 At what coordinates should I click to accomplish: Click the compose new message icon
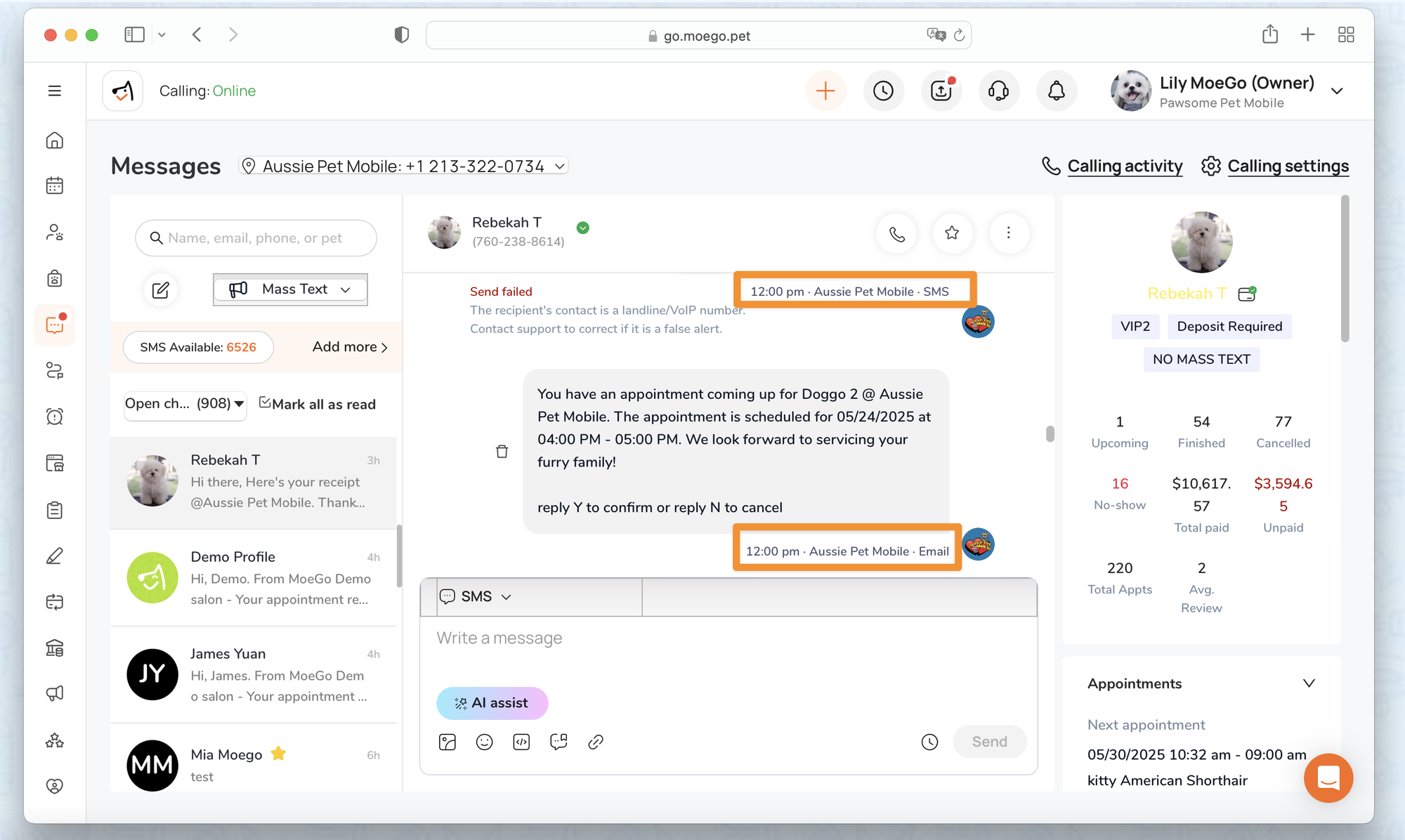click(x=160, y=289)
